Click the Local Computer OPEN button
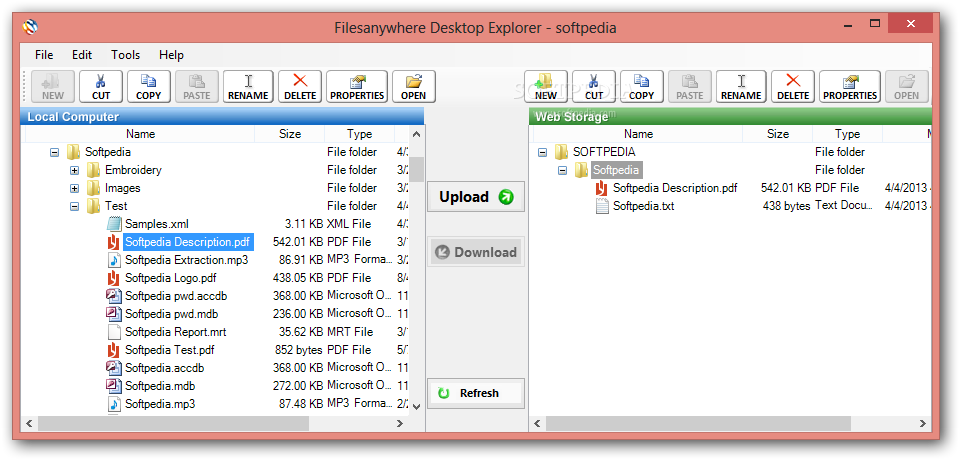 (414, 86)
